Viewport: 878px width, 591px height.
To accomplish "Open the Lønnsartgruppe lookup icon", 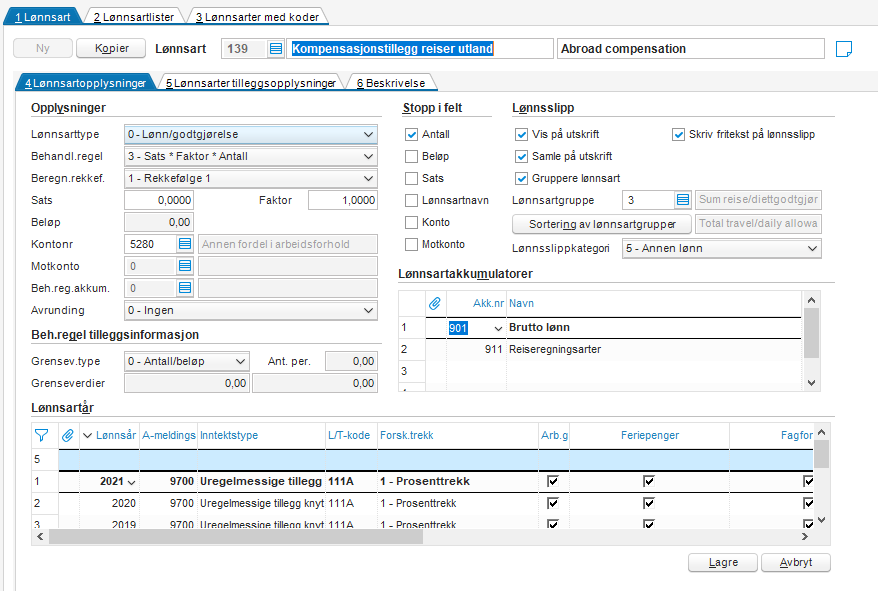I will pos(683,200).
